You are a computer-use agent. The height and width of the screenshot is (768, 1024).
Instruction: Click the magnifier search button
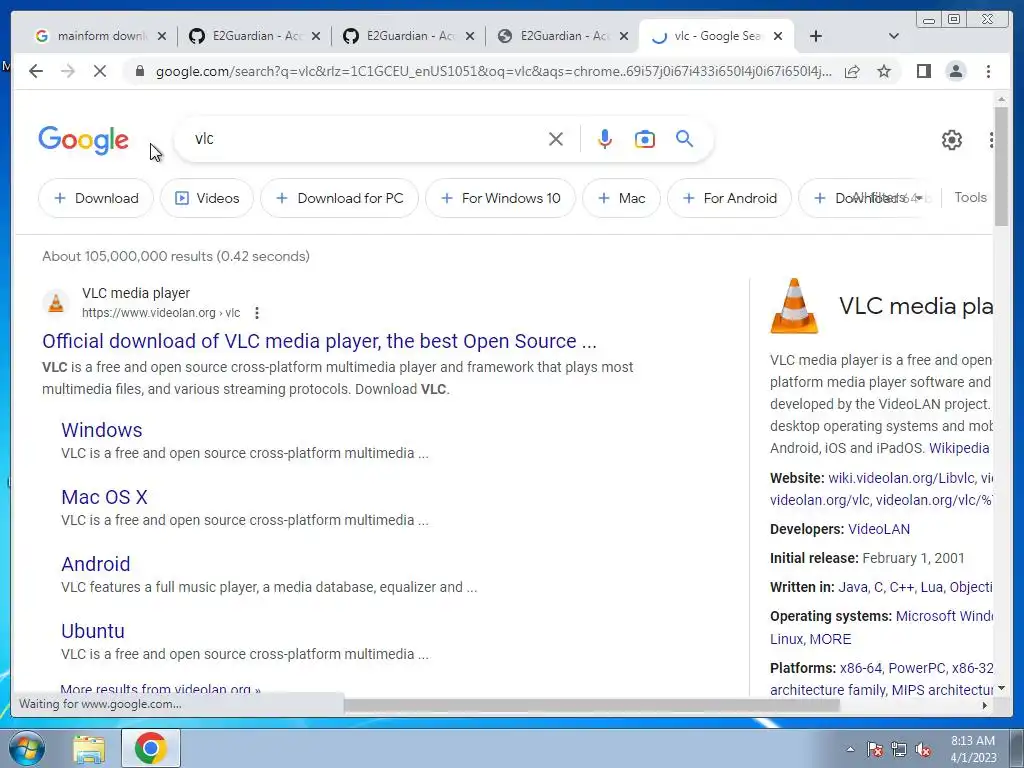[x=684, y=138]
